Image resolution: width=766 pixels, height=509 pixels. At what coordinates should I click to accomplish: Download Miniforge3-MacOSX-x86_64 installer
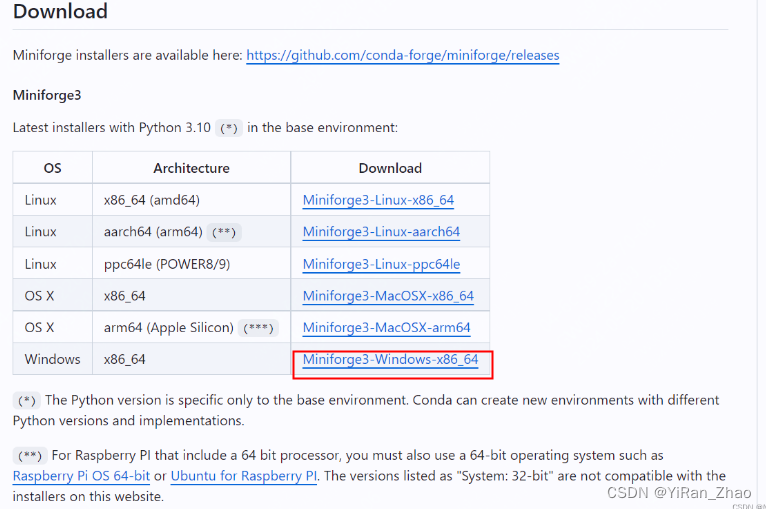(388, 296)
